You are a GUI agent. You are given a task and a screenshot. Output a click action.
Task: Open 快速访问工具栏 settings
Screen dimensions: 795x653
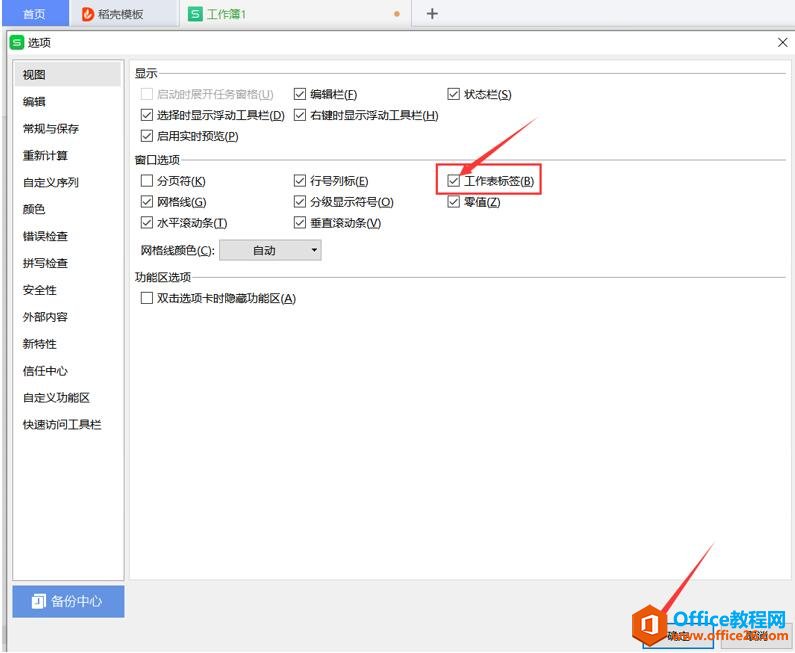click(x=67, y=424)
